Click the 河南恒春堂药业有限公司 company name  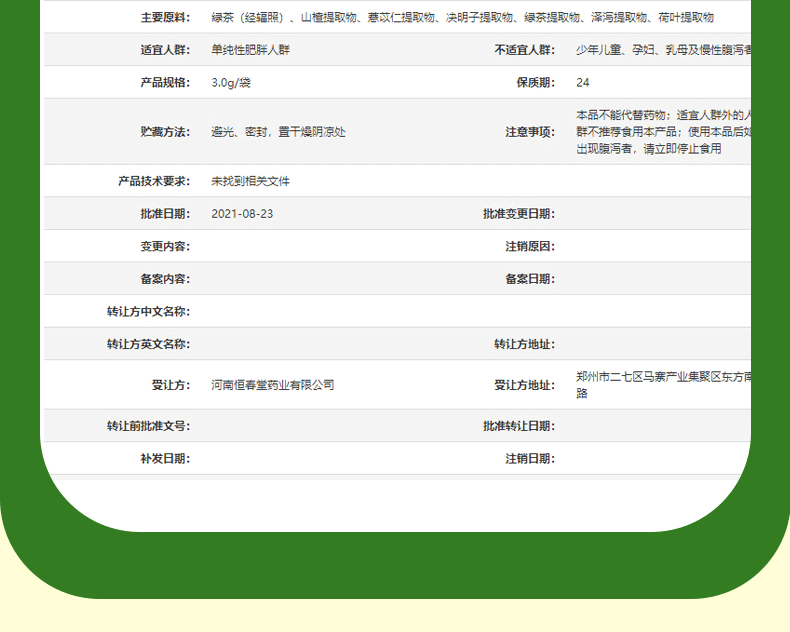(273, 385)
